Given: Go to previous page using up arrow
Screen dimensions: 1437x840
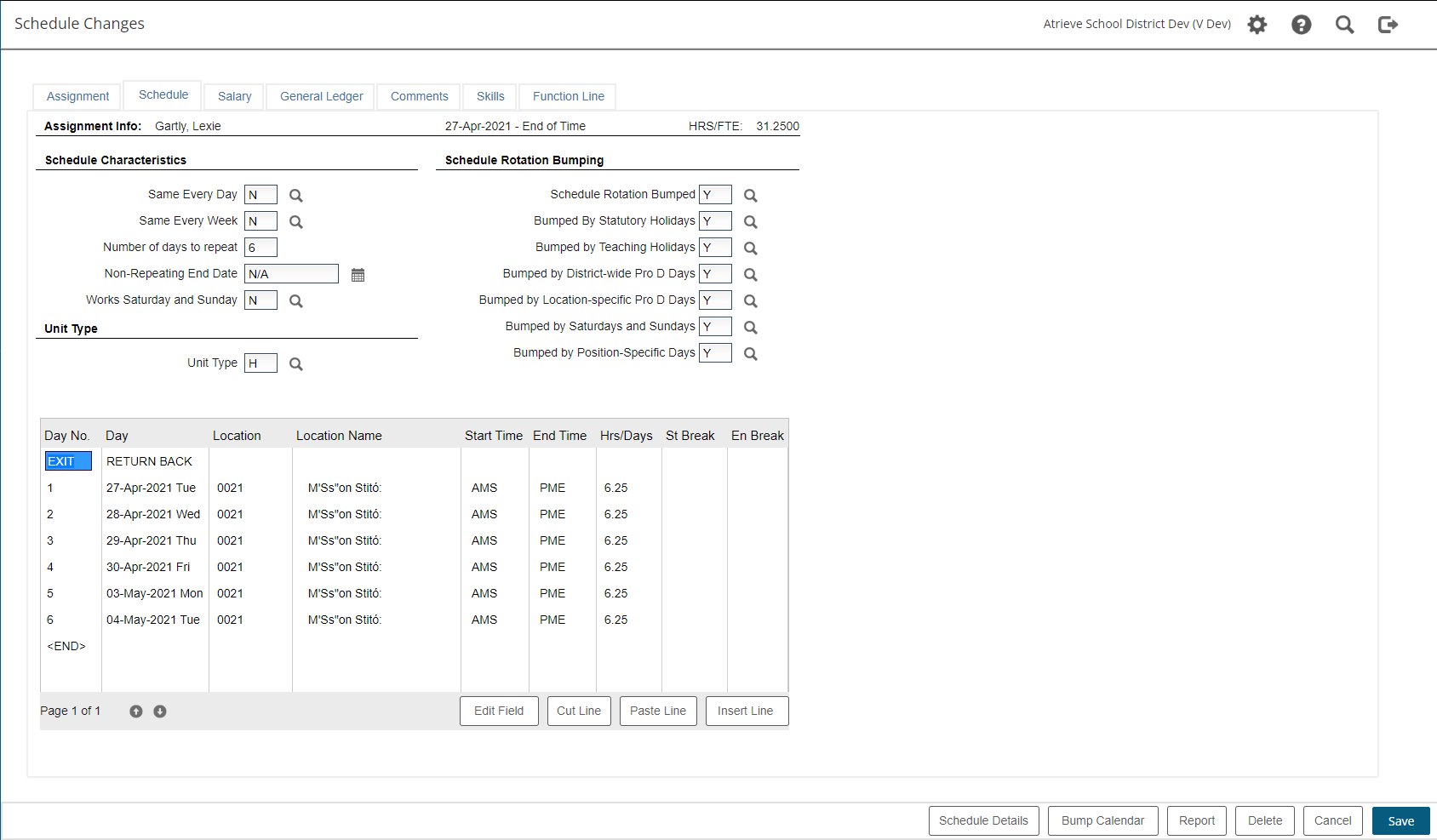Looking at the screenshot, I should click(x=136, y=711).
